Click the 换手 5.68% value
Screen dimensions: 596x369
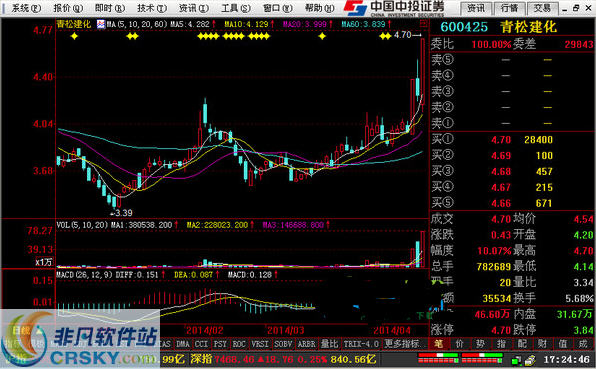point(579,299)
